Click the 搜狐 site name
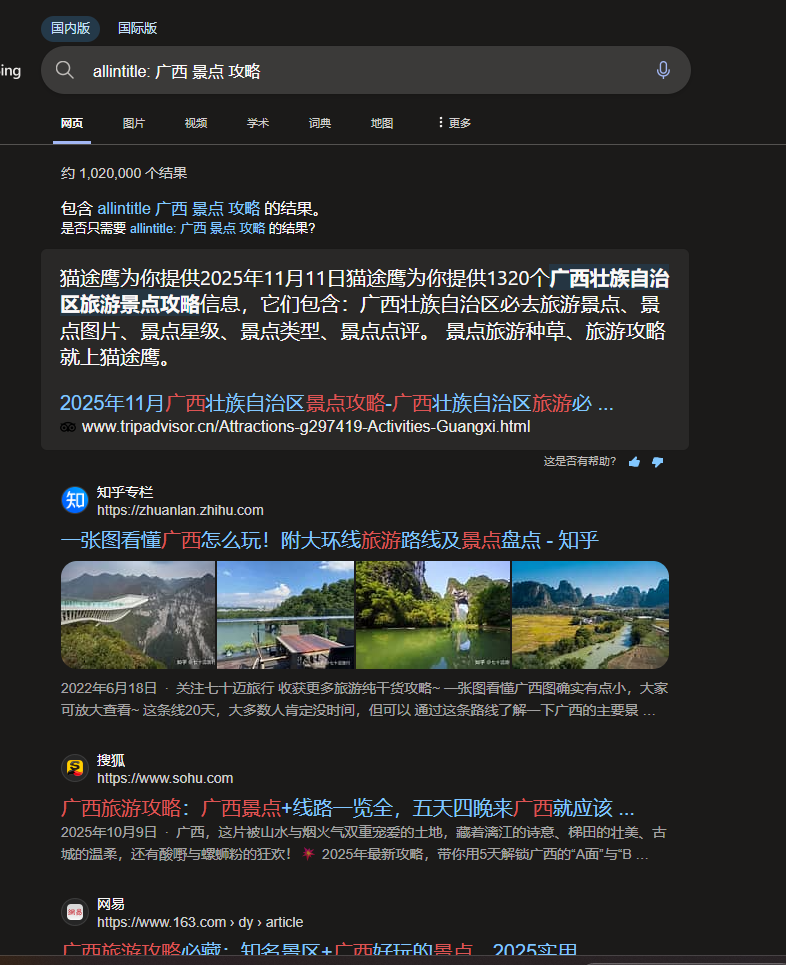This screenshot has height=965, width=786. tap(111, 760)
